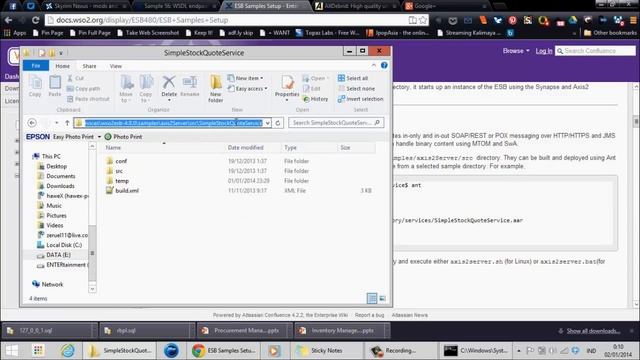Select the temp folder
The height and width of the screenshot is (360, 640).
(x=122, y=181)
